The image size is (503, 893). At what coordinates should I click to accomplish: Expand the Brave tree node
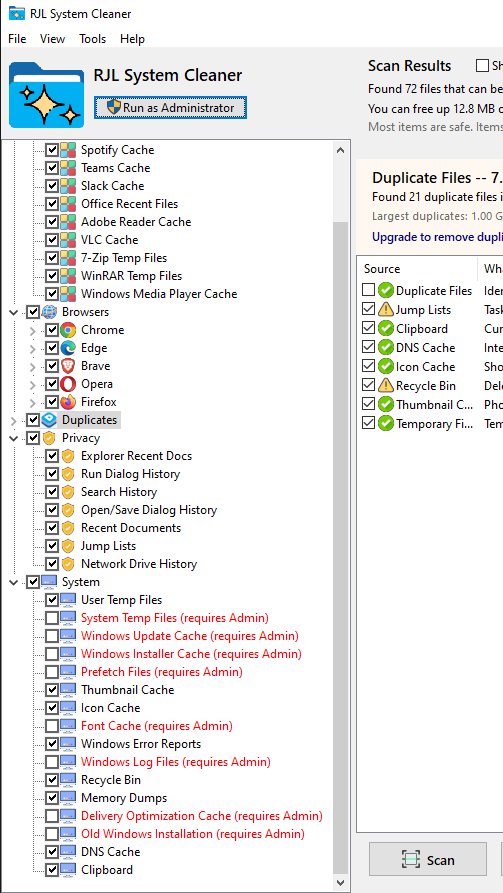pyautogui.click(x=32, y=366)
